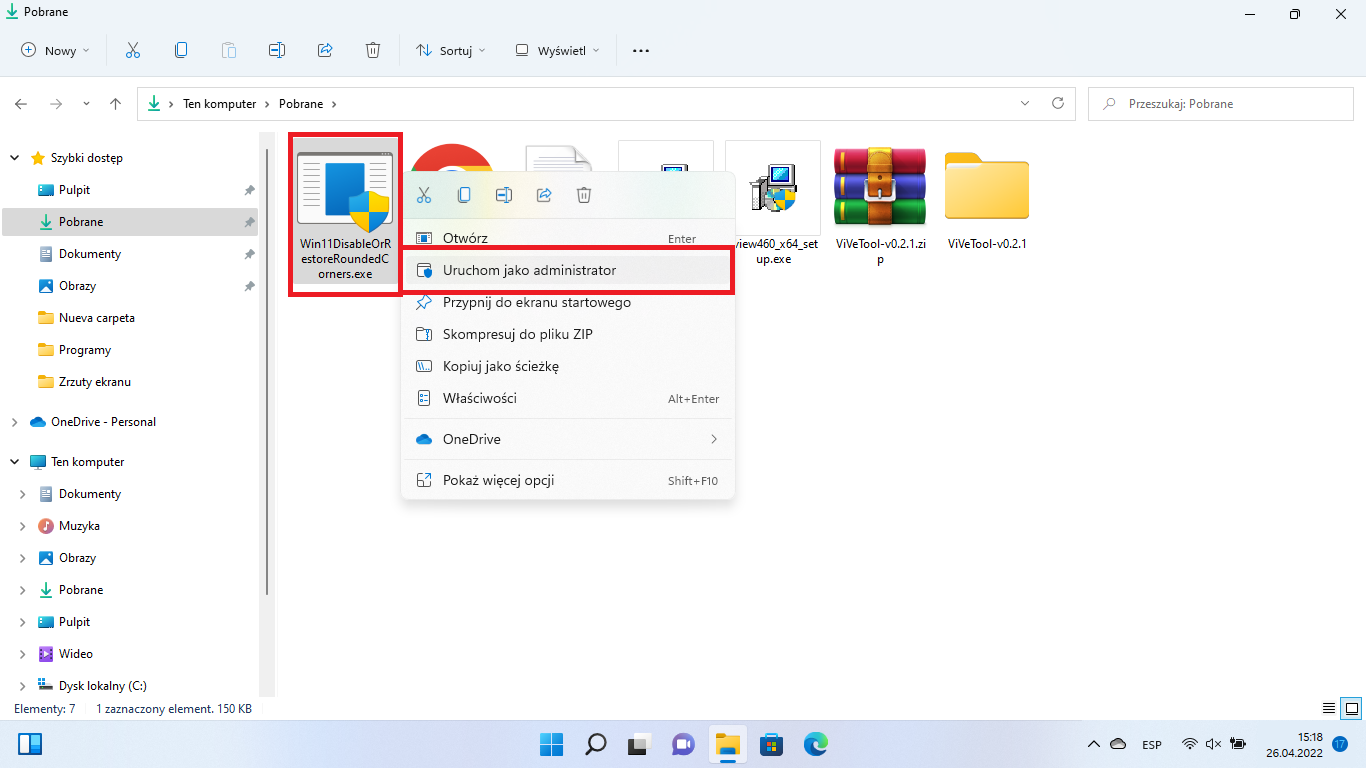Click the Rename icon in the context menu
Image resolution: width=1366 pixels, height=768 pixels.
coord(504,195)
